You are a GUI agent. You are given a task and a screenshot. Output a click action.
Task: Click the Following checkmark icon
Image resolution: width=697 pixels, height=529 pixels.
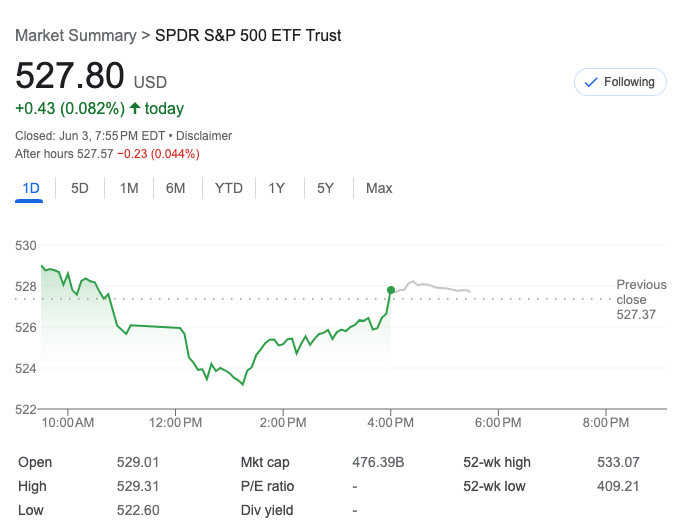[590, 82]
